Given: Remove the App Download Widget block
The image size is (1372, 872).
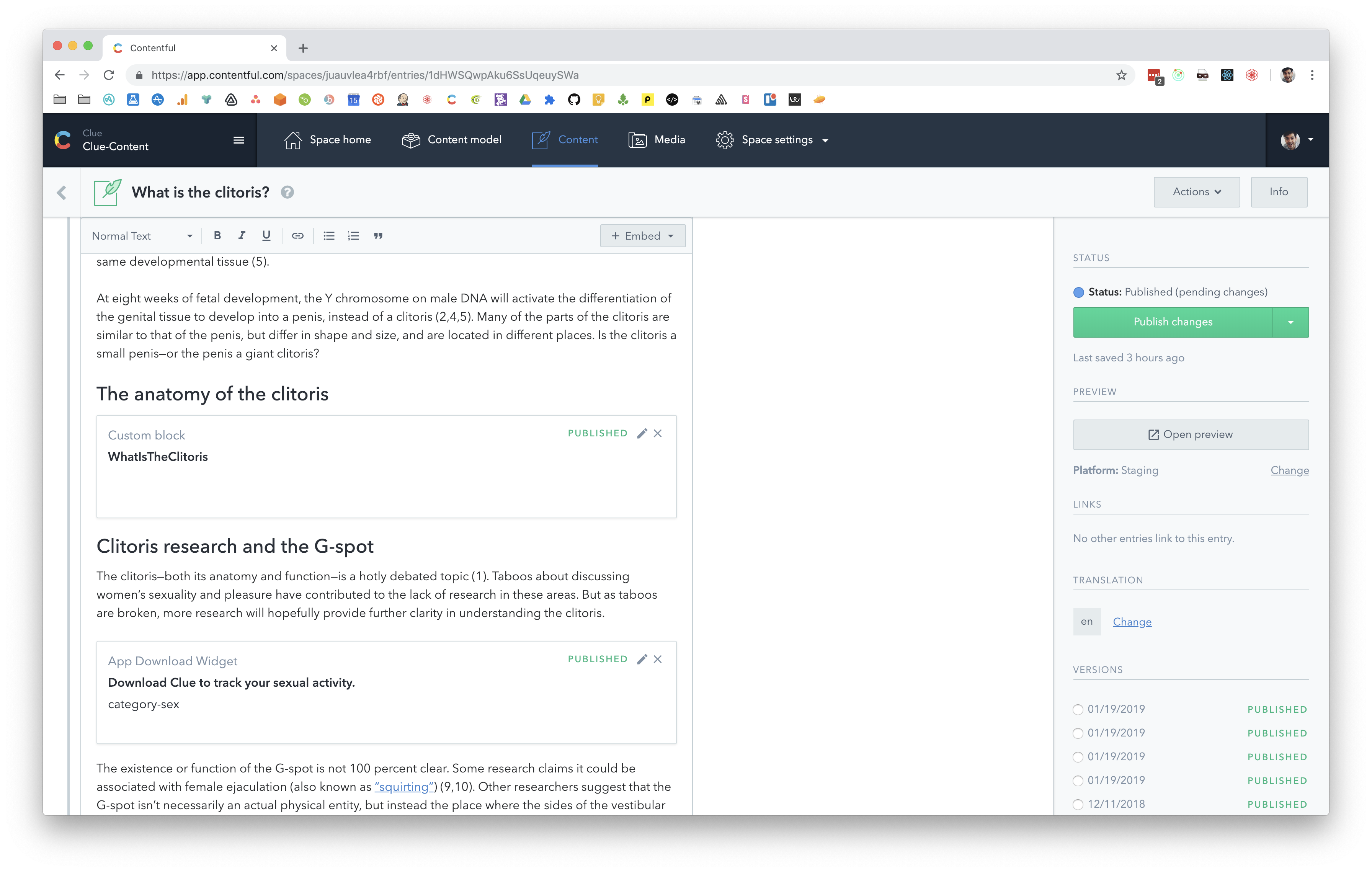Looking at the screenshot, I should (658, 659).
